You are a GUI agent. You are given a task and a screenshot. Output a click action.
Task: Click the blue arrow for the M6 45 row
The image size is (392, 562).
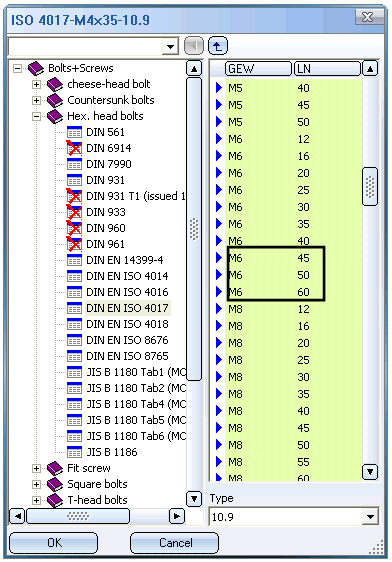click(219, 258)
